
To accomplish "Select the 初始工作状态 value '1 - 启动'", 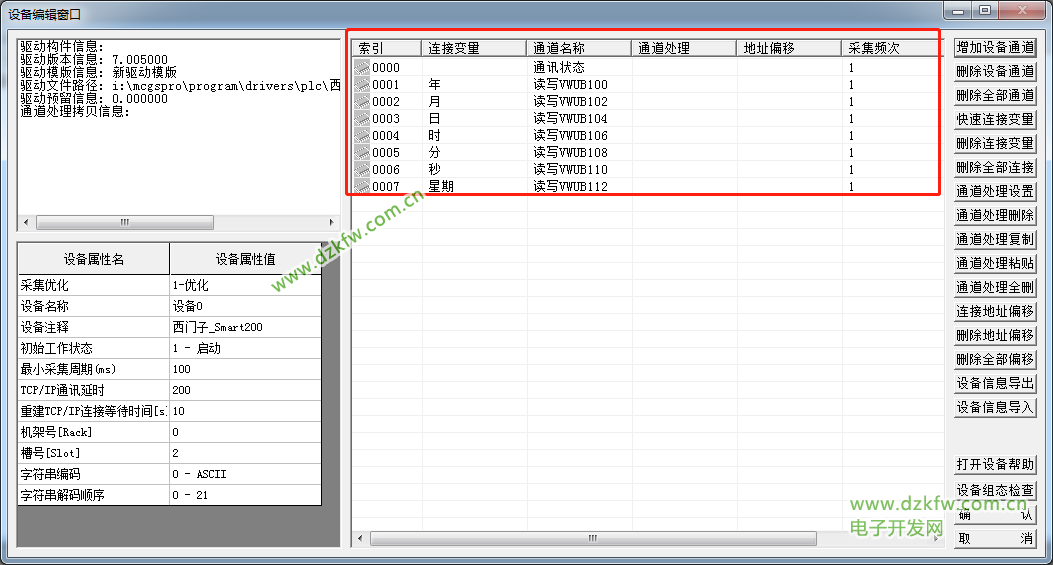I will [245, 348].
